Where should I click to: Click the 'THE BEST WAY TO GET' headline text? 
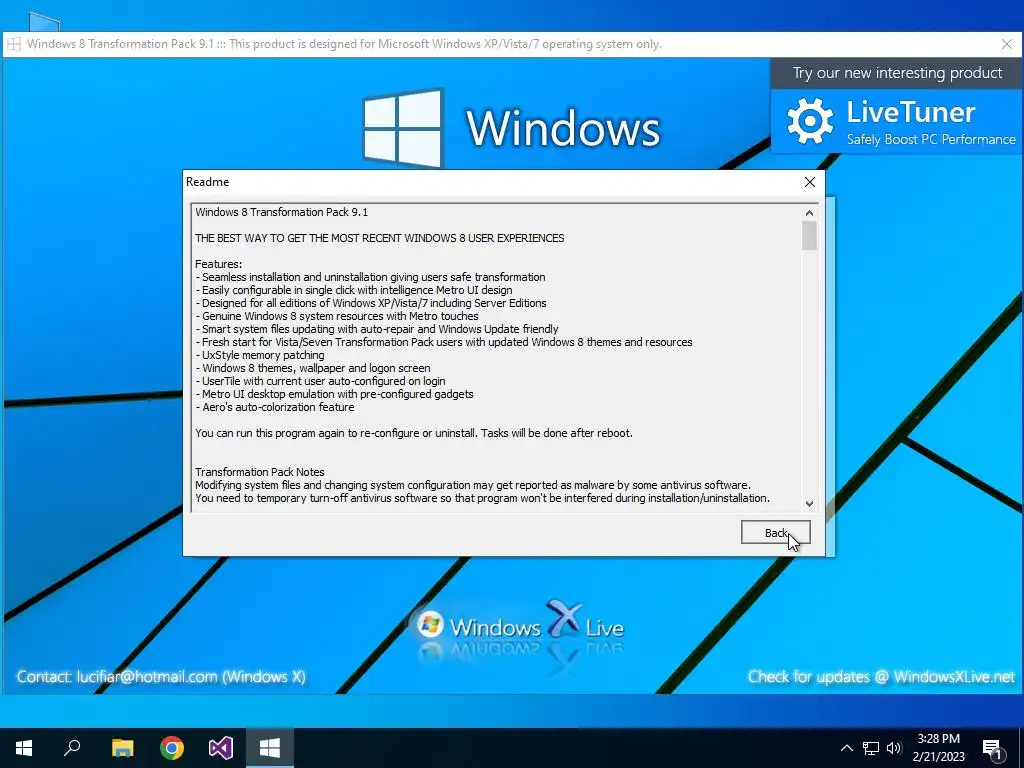coord(379,238)
